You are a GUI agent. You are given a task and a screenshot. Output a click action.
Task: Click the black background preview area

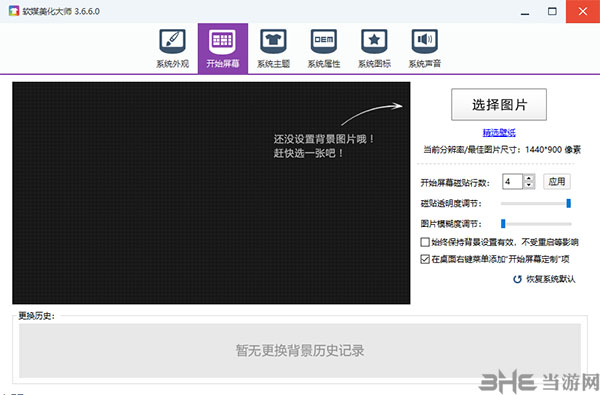[211, 193]
